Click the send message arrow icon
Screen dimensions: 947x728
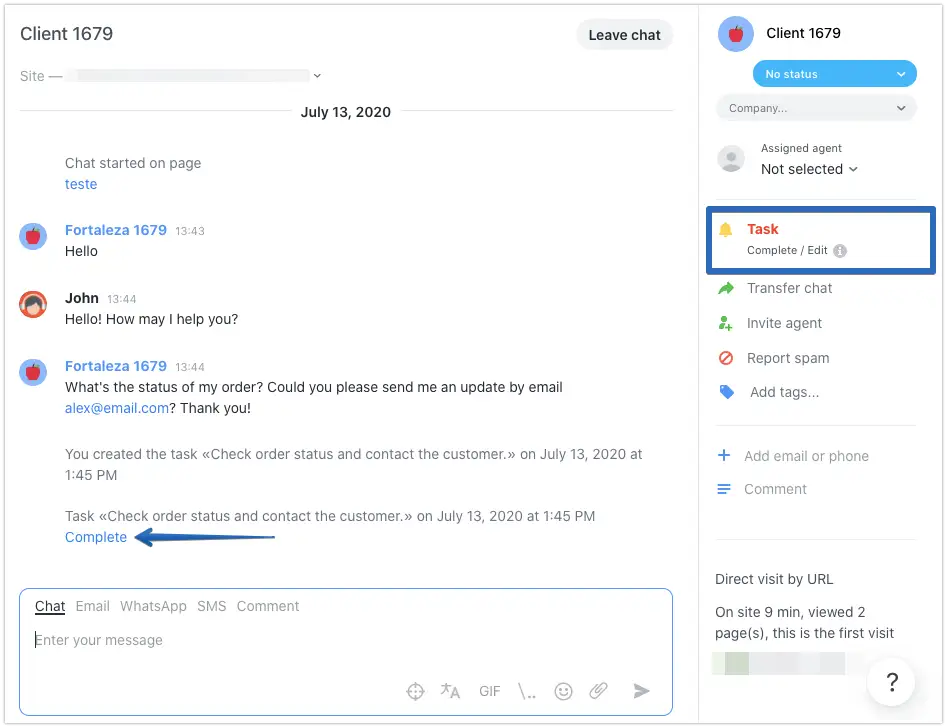click(642, 691)
